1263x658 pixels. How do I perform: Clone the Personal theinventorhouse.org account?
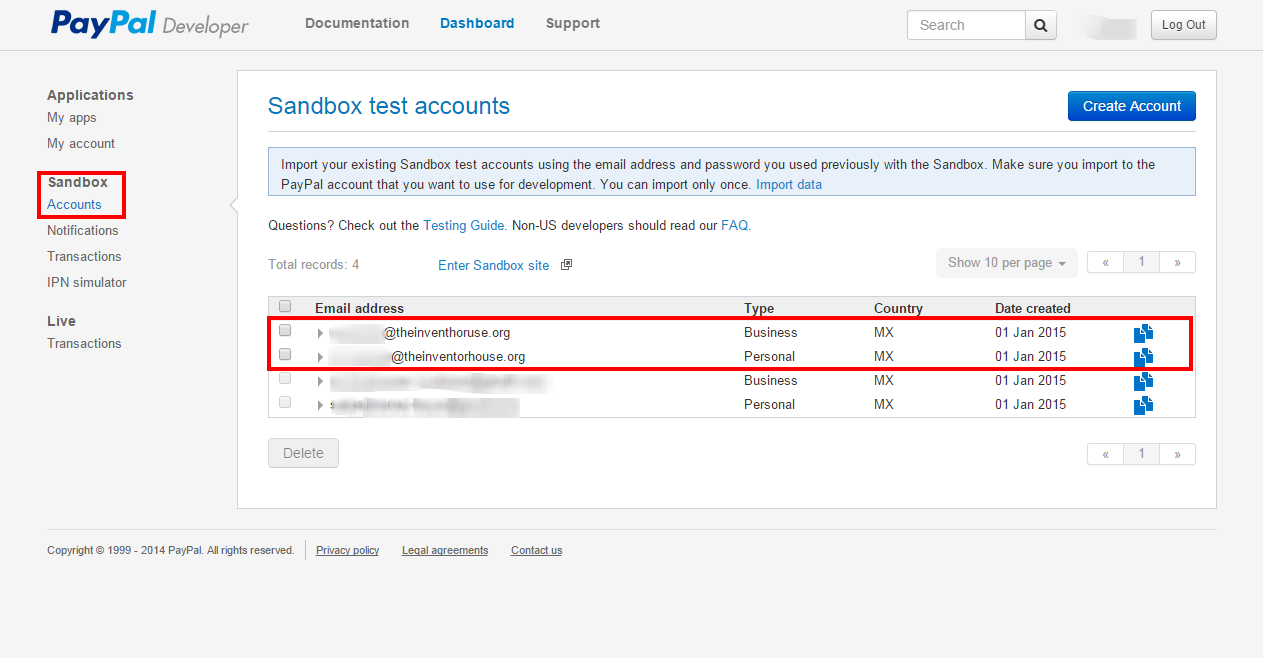[x=1143, y=356]
